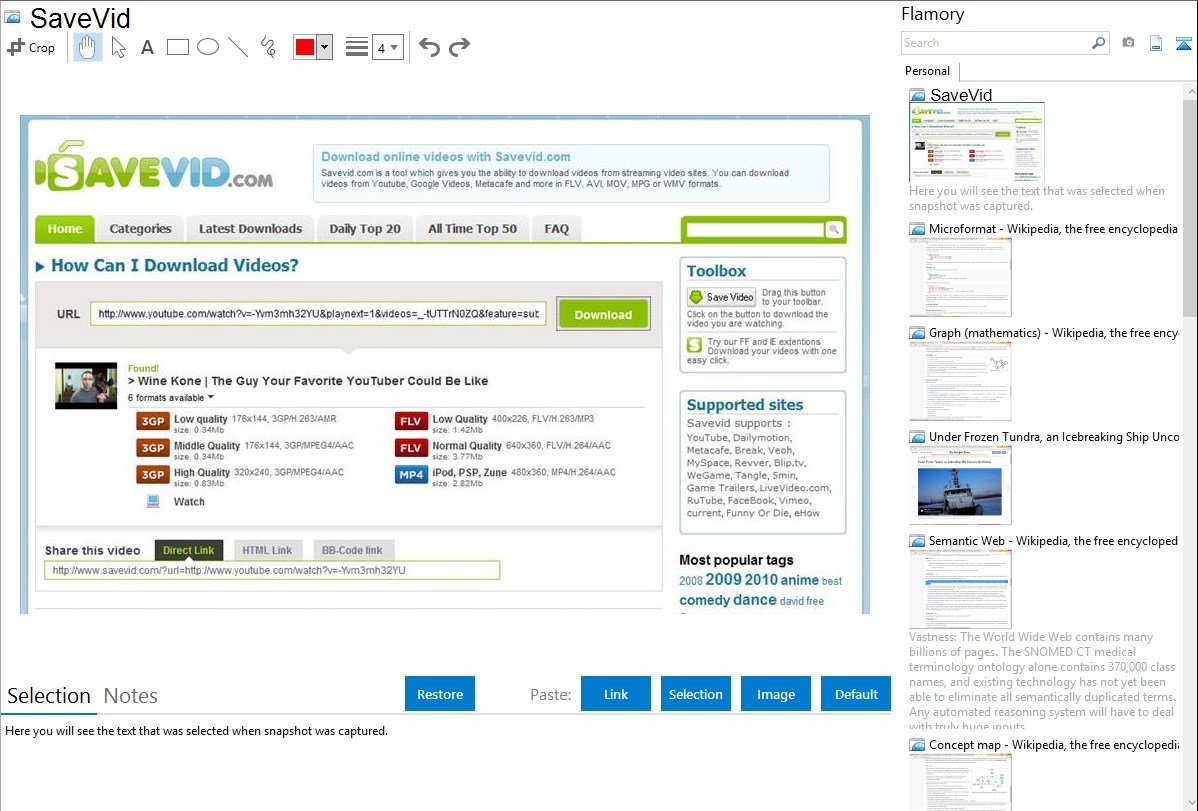The image size is (1198, 811).
Task: Choose the arrow pointer tool
Action: pyautogui.click(x=118, y=47)
